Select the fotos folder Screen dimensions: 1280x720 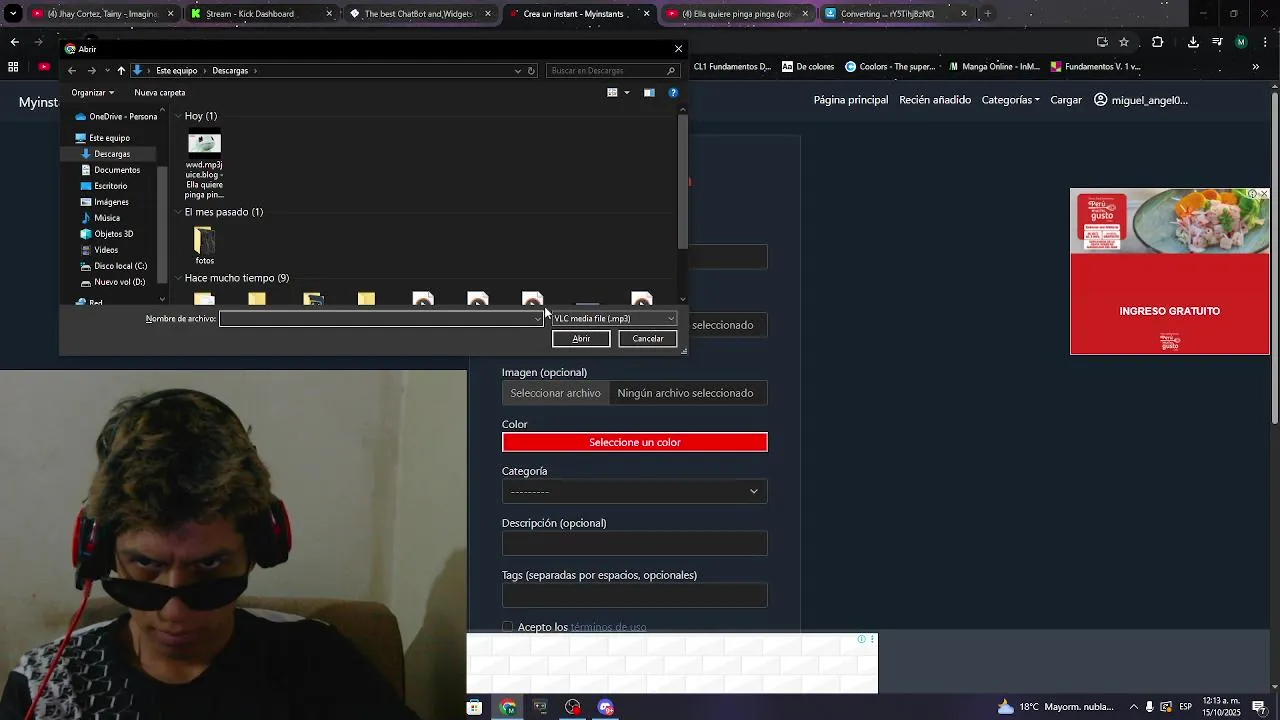click(204, 245)
